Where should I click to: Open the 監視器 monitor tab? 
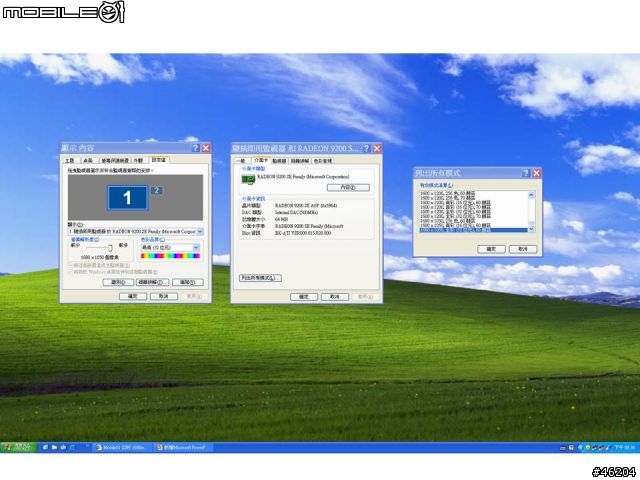point(280,161)
